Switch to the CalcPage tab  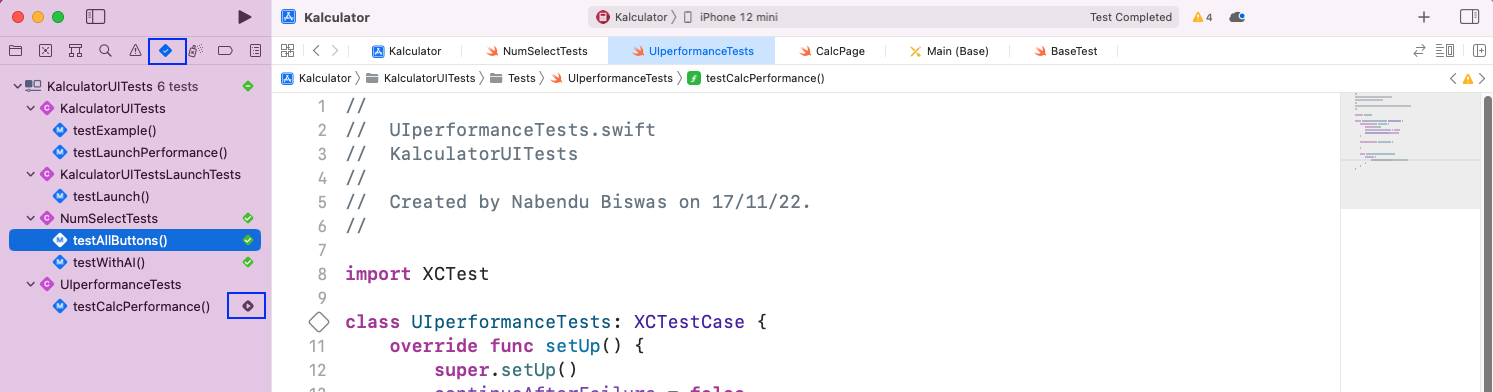(833, 51)
